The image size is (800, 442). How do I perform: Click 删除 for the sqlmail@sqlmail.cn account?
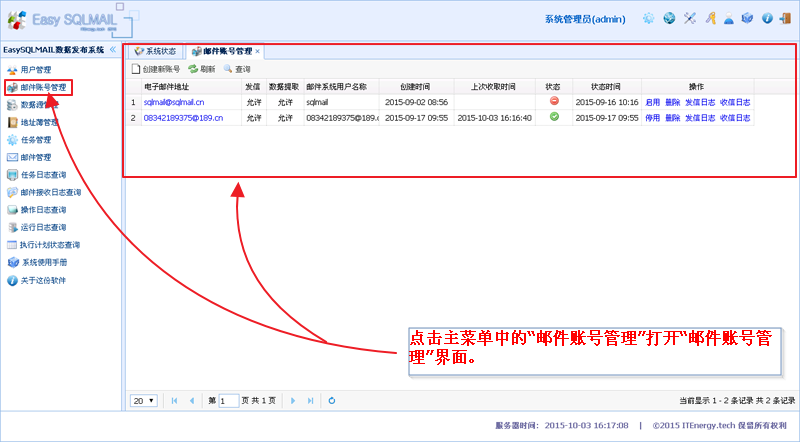(x=672, y=102)
